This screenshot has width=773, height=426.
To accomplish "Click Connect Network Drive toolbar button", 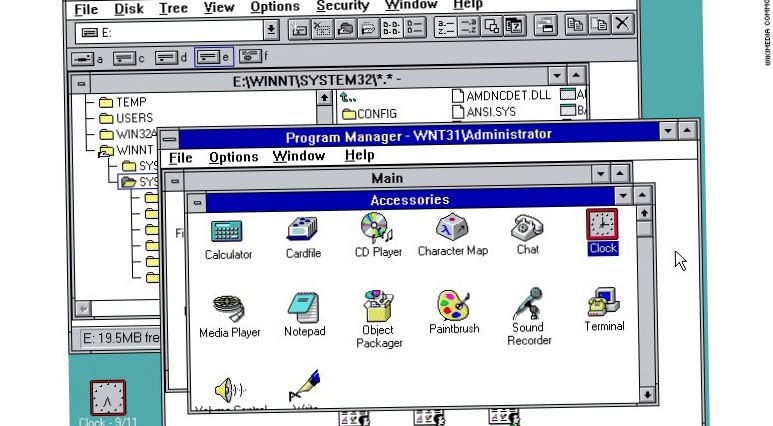I will 299,28.
